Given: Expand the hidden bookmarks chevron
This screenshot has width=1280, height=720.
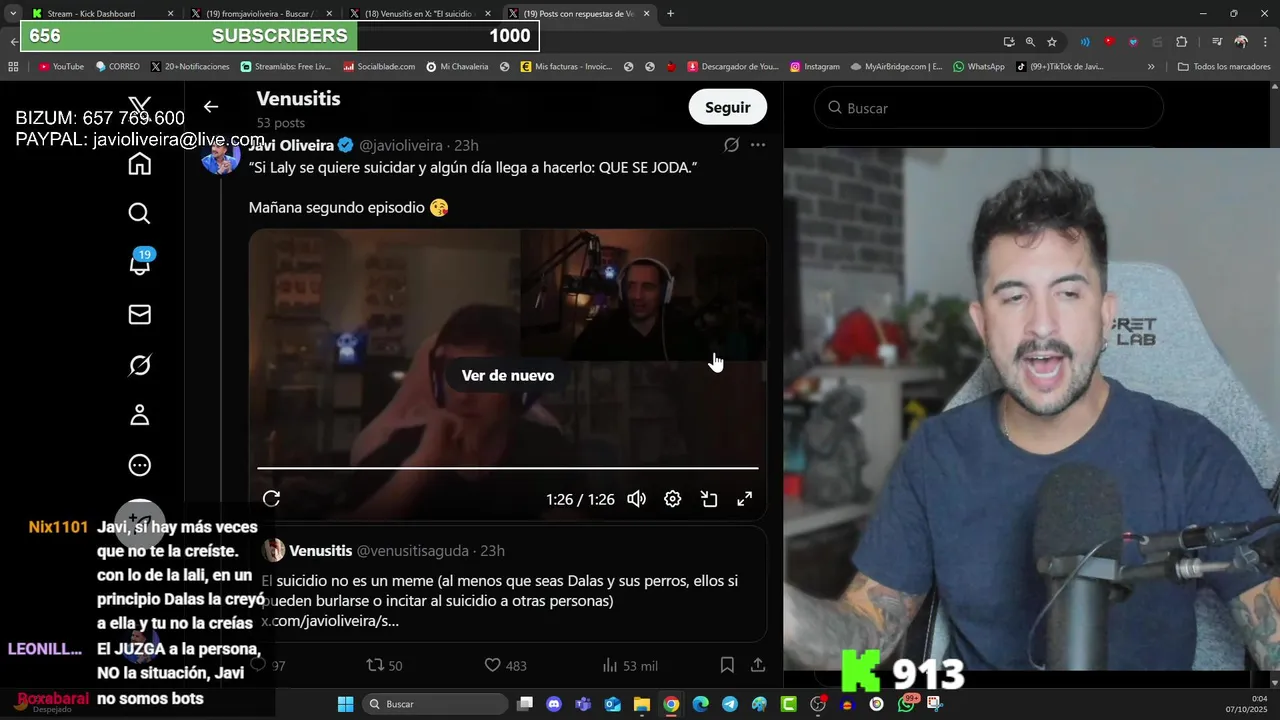Looking at the screenshot, I should pyautogui.click(x=1151, y=67).
